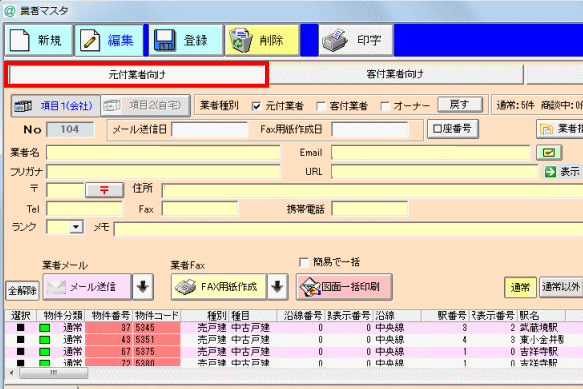Click the 物件分類 column header
This screenshot has height=389, width=583.
[x=61, y=316]
